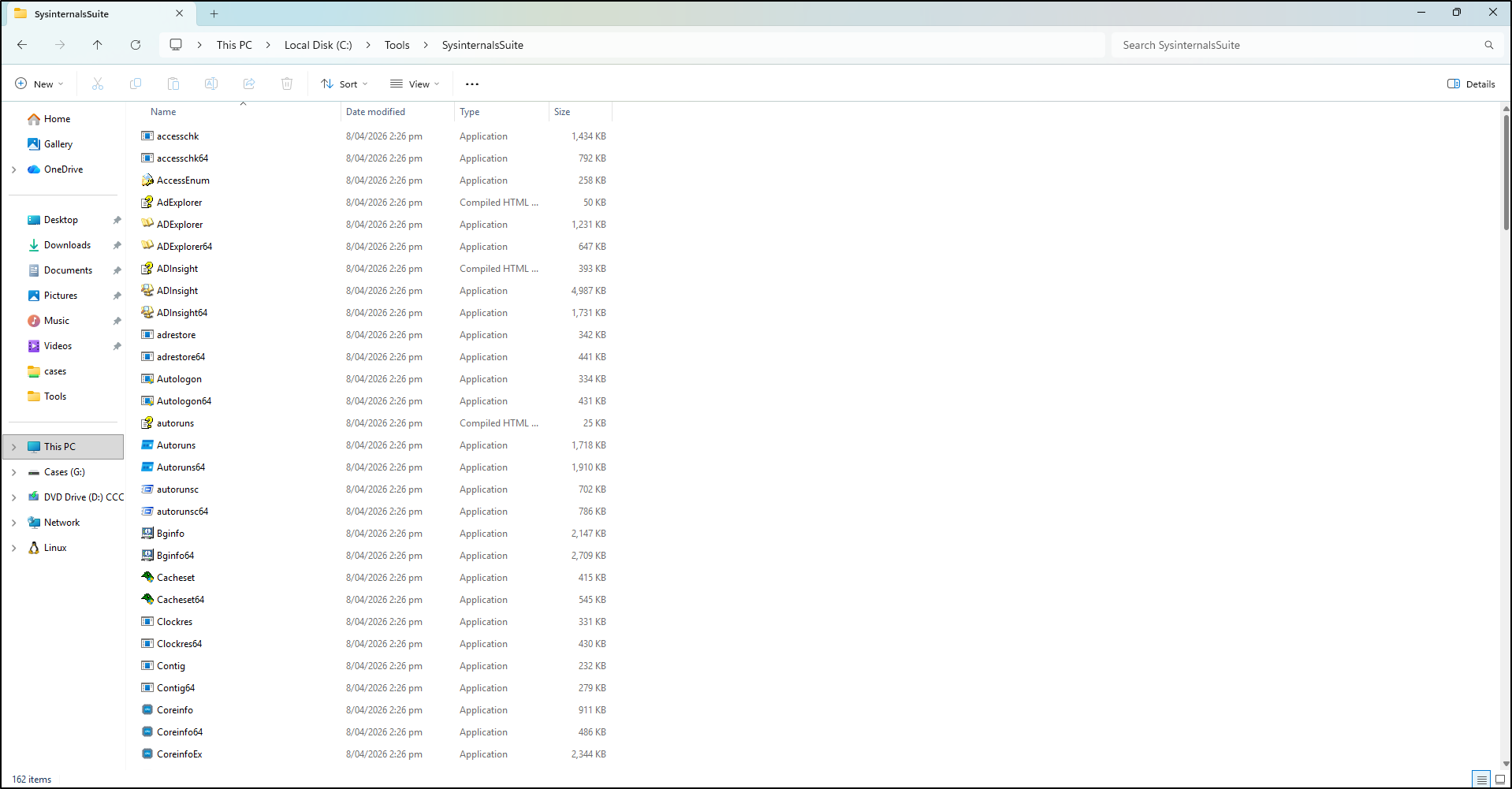Image resolution: width=1512 pixels, height=789 pixels.
Task: Switch to details view icon in status bar
Action: point(1482,780)
